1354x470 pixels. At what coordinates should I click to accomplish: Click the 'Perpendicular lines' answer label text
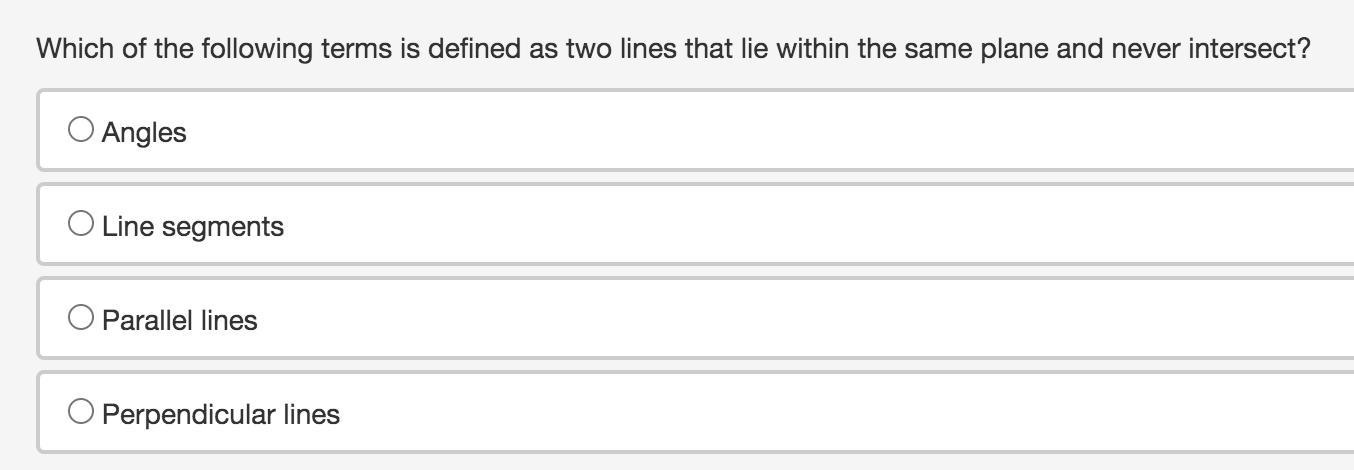(221, 415)
